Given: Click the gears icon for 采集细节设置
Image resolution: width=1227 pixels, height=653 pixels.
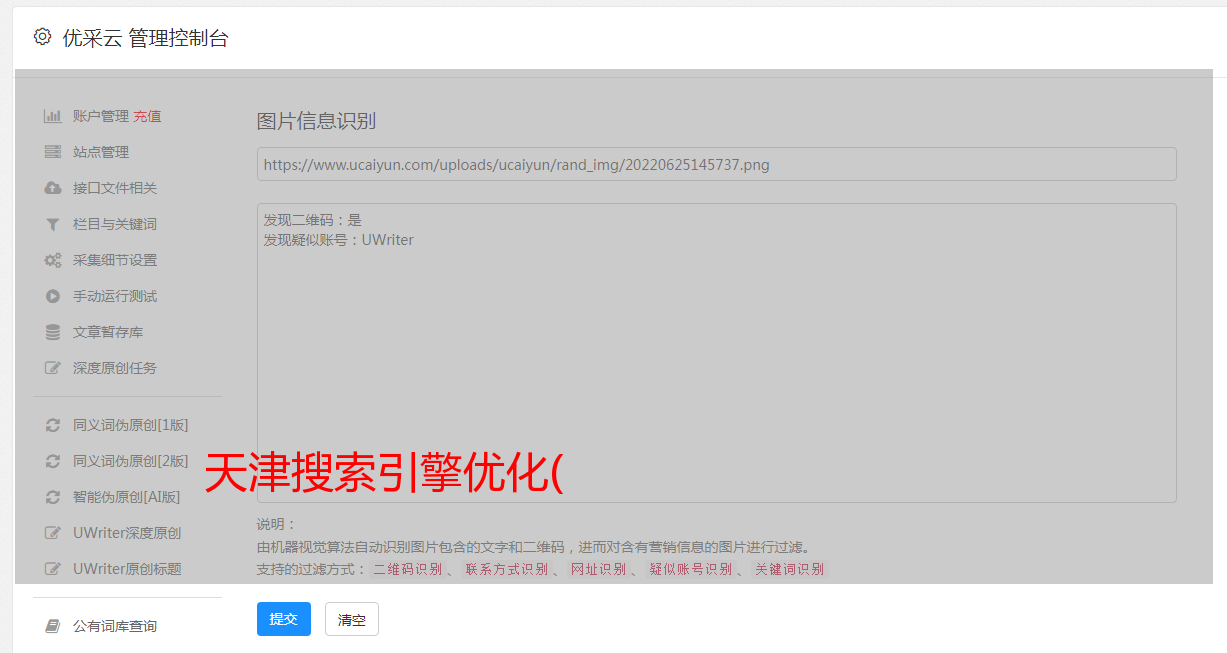Looking at the screenshot, I should (53, 260).
